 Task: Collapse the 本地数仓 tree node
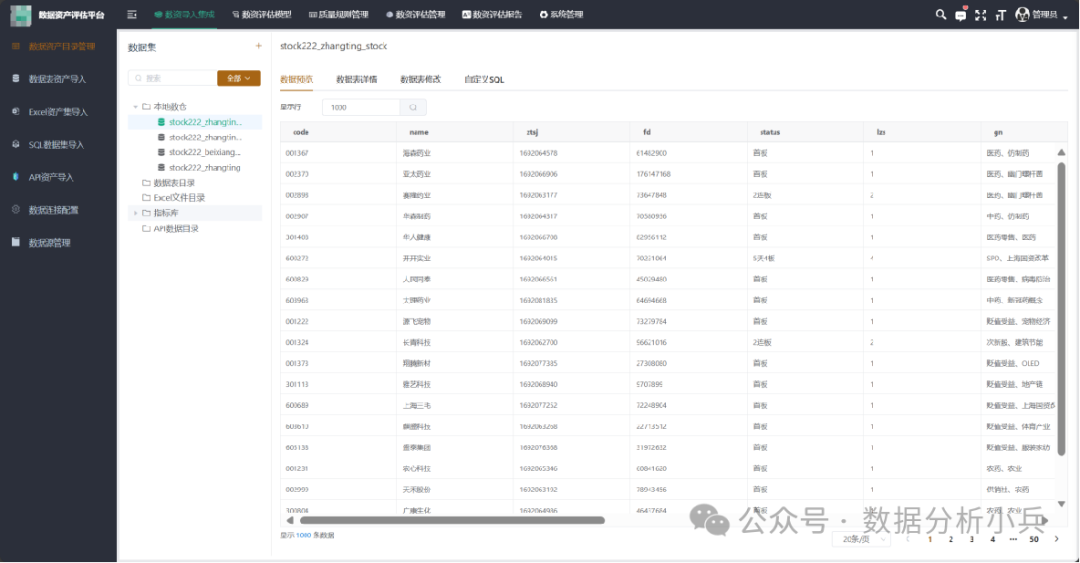click(x=135, y=107)
